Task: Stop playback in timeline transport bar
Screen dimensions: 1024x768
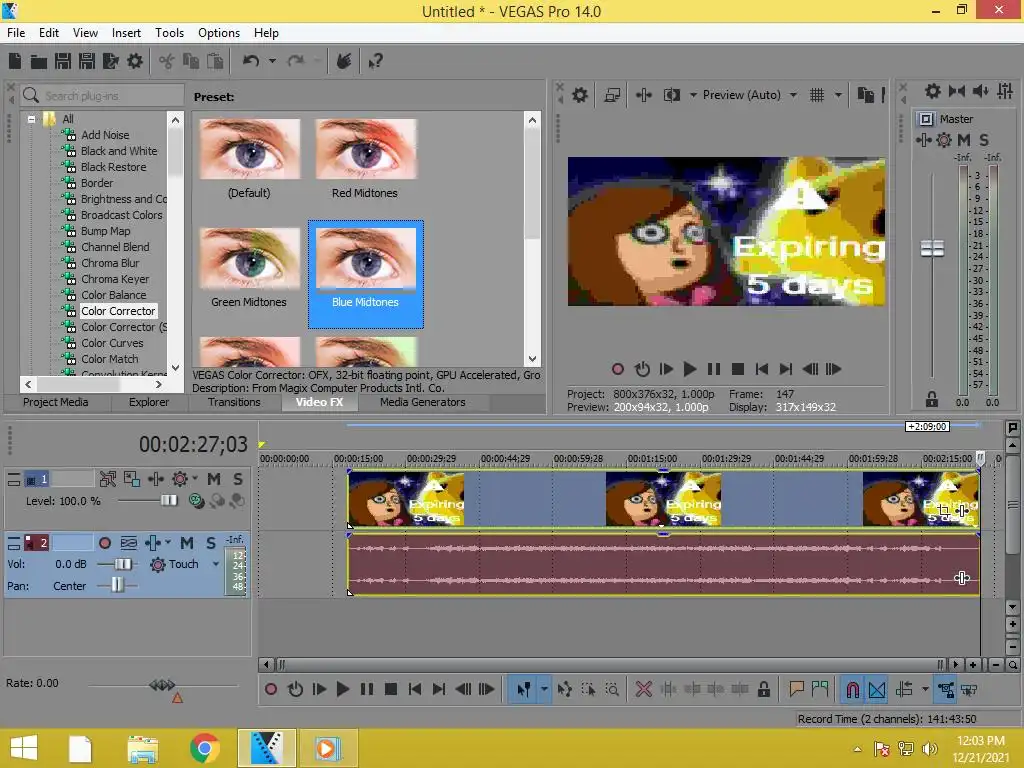Action: click(x=391, y=690)
